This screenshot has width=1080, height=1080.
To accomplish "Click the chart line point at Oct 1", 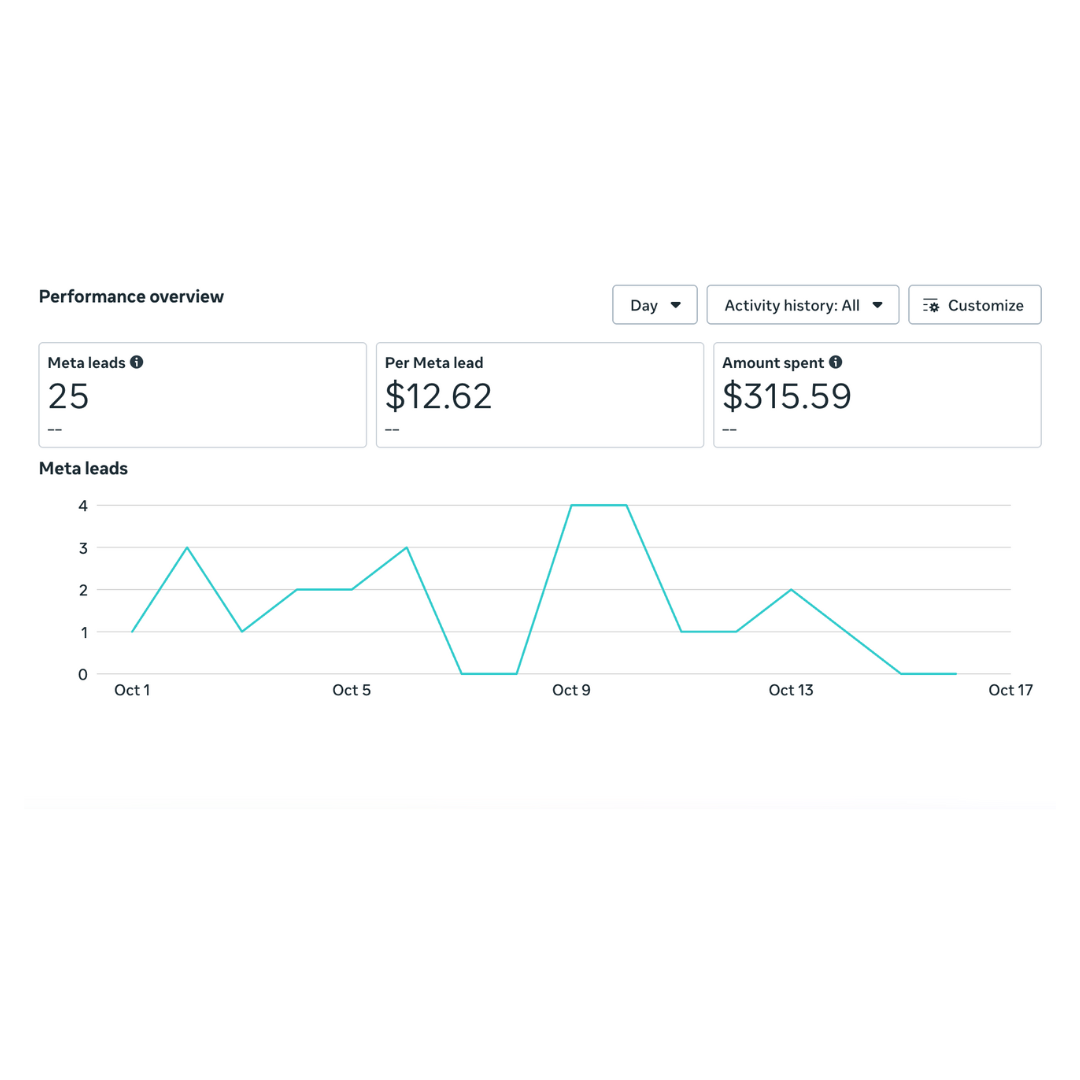I will [132, 632].
